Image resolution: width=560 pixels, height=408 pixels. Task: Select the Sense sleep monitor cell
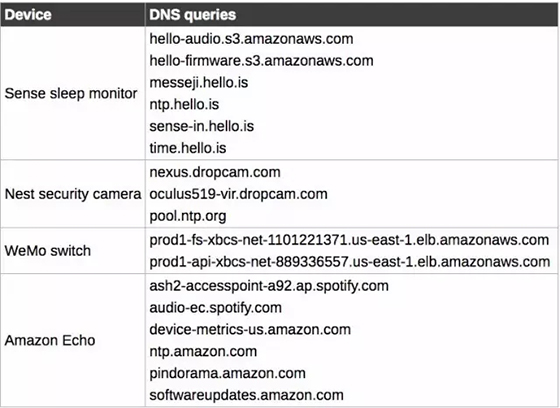(x=73, y=93)
